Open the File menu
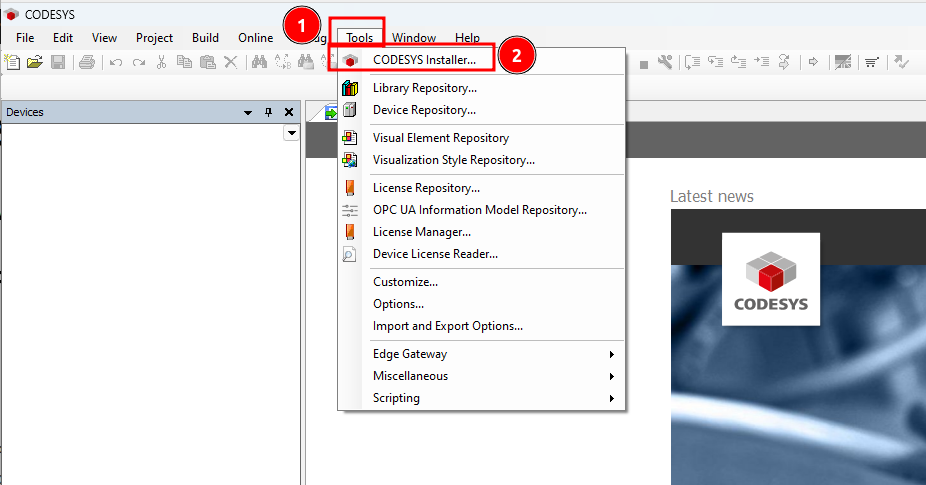This screenshot has width=926, height=485. (x=25, y=38)
